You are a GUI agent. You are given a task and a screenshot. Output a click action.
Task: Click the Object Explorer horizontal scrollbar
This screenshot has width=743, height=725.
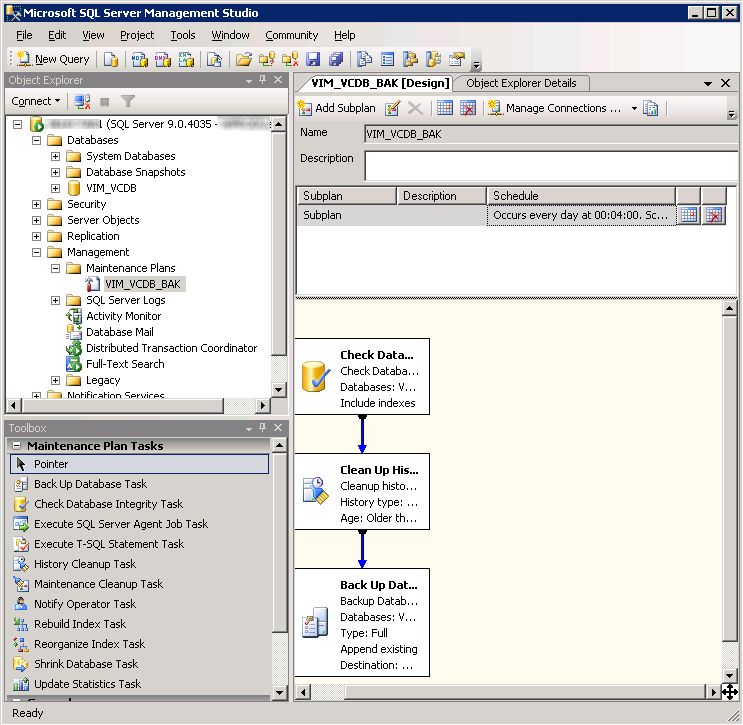[123, 406]
